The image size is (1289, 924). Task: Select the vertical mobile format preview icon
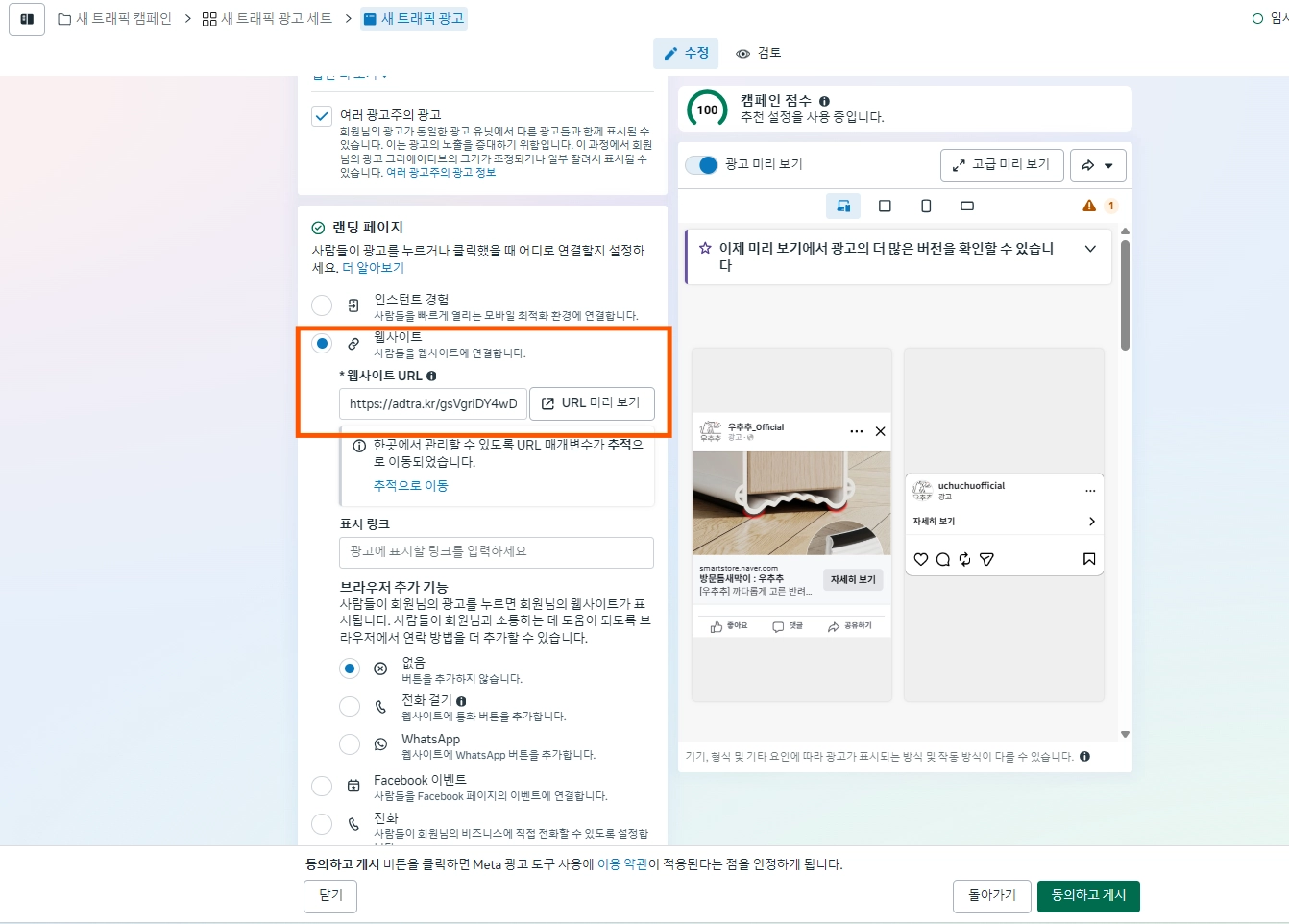pos(926,206)
